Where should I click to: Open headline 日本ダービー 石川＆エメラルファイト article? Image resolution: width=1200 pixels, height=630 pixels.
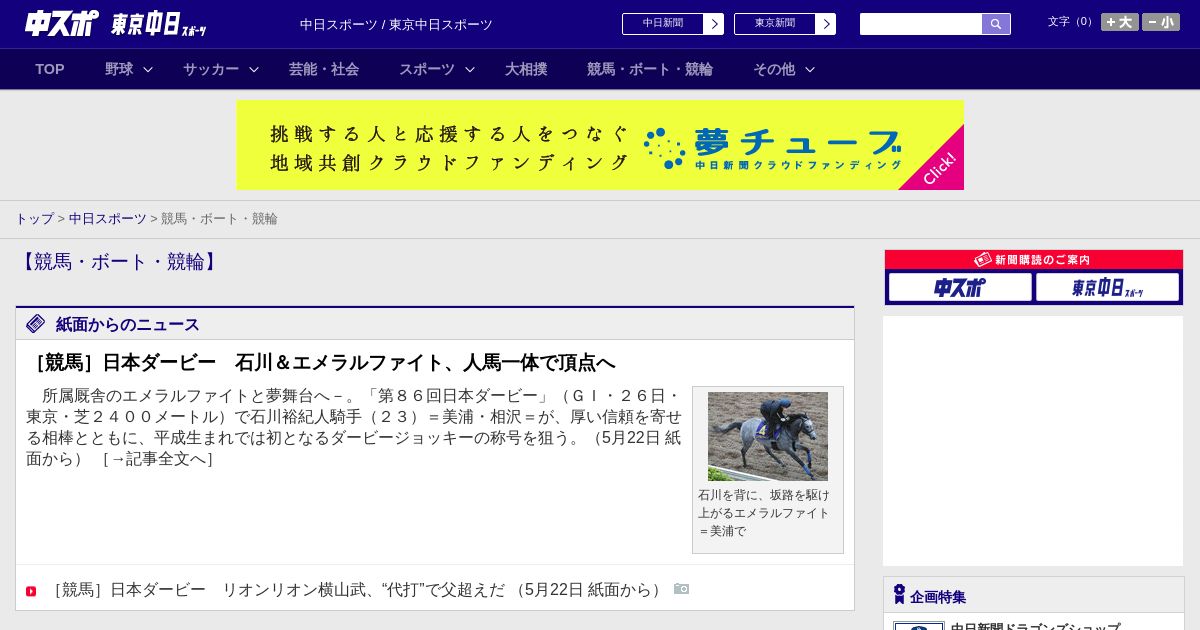pyautogui.click(x=320, y=362)
